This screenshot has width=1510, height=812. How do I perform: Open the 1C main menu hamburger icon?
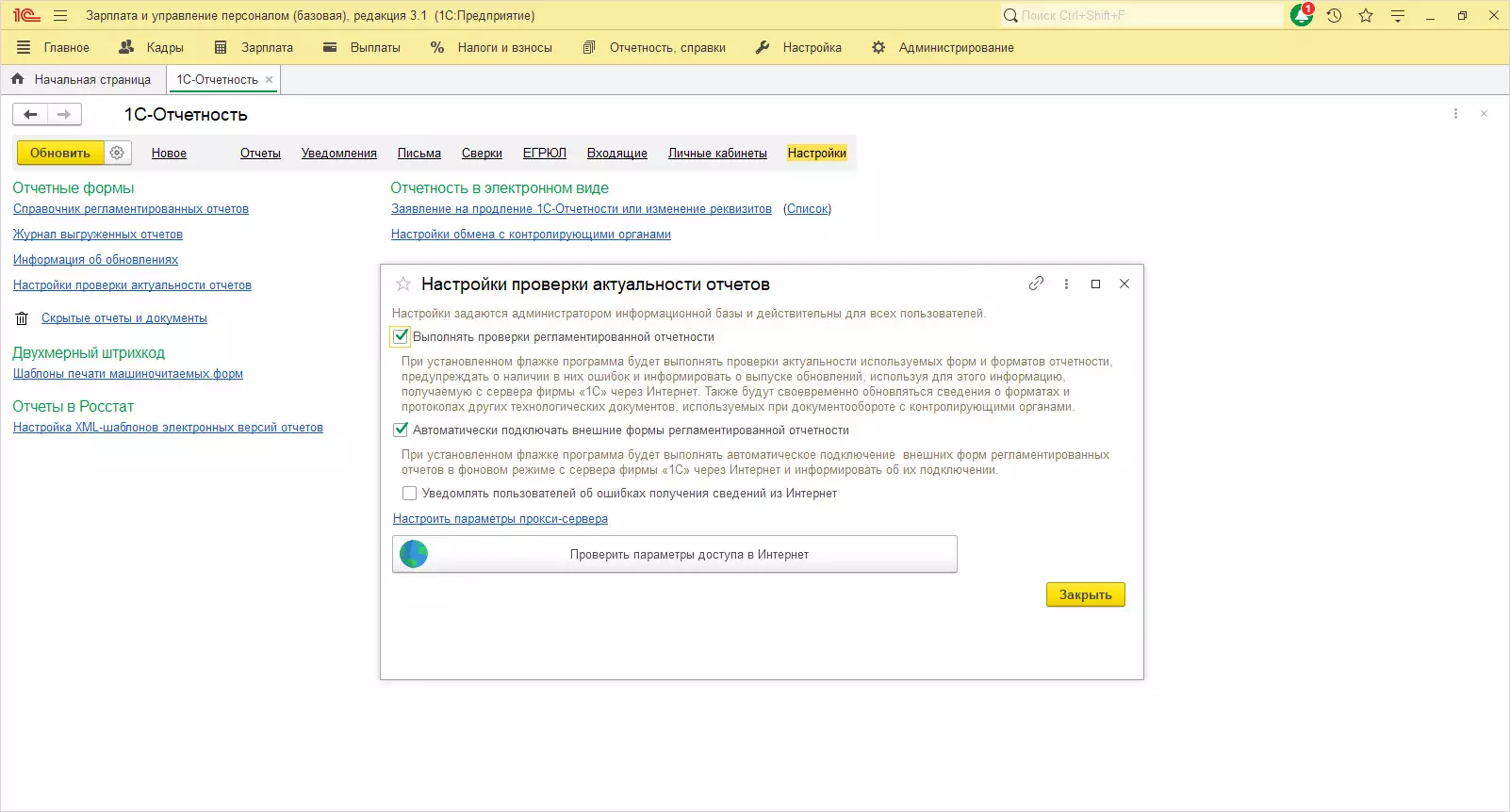click(x=60, y=16)
